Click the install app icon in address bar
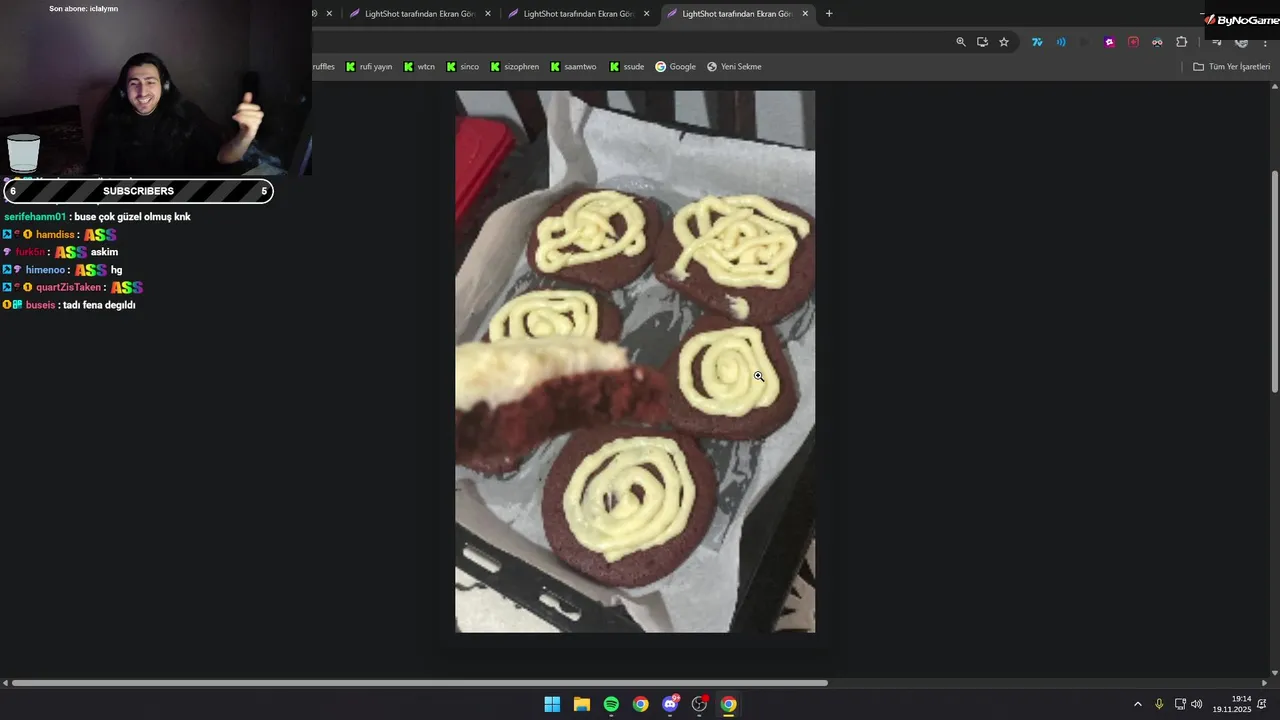 tap(982, 42)
